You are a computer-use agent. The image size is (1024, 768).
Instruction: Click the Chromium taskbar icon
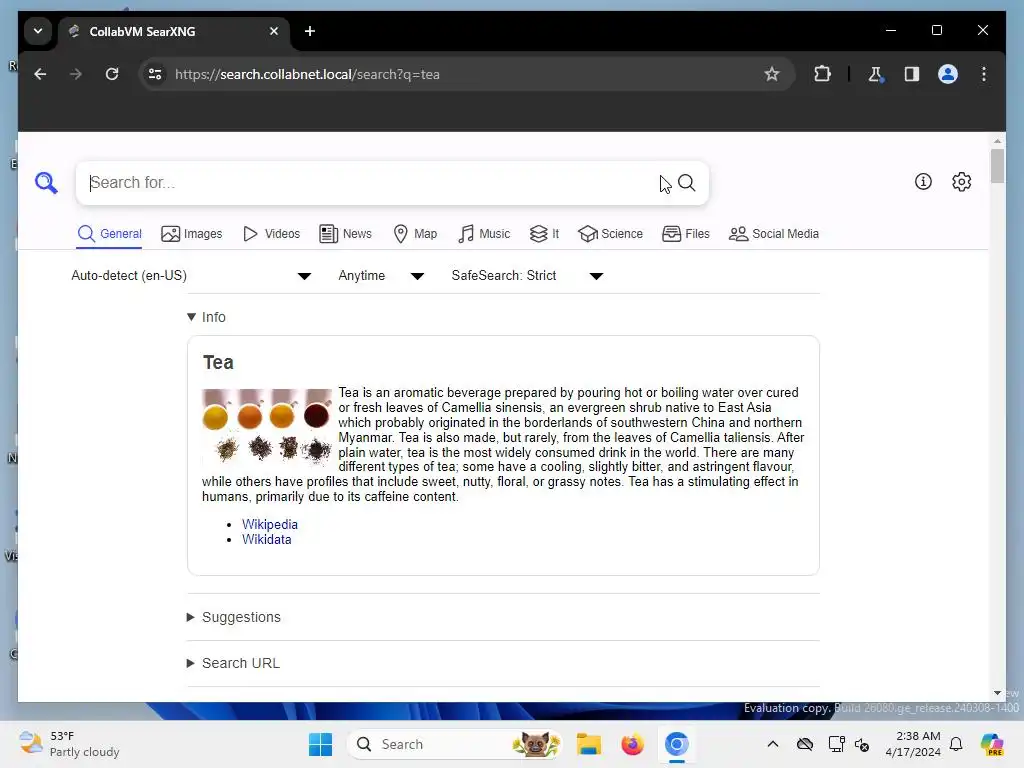click(x=677, y=744)
